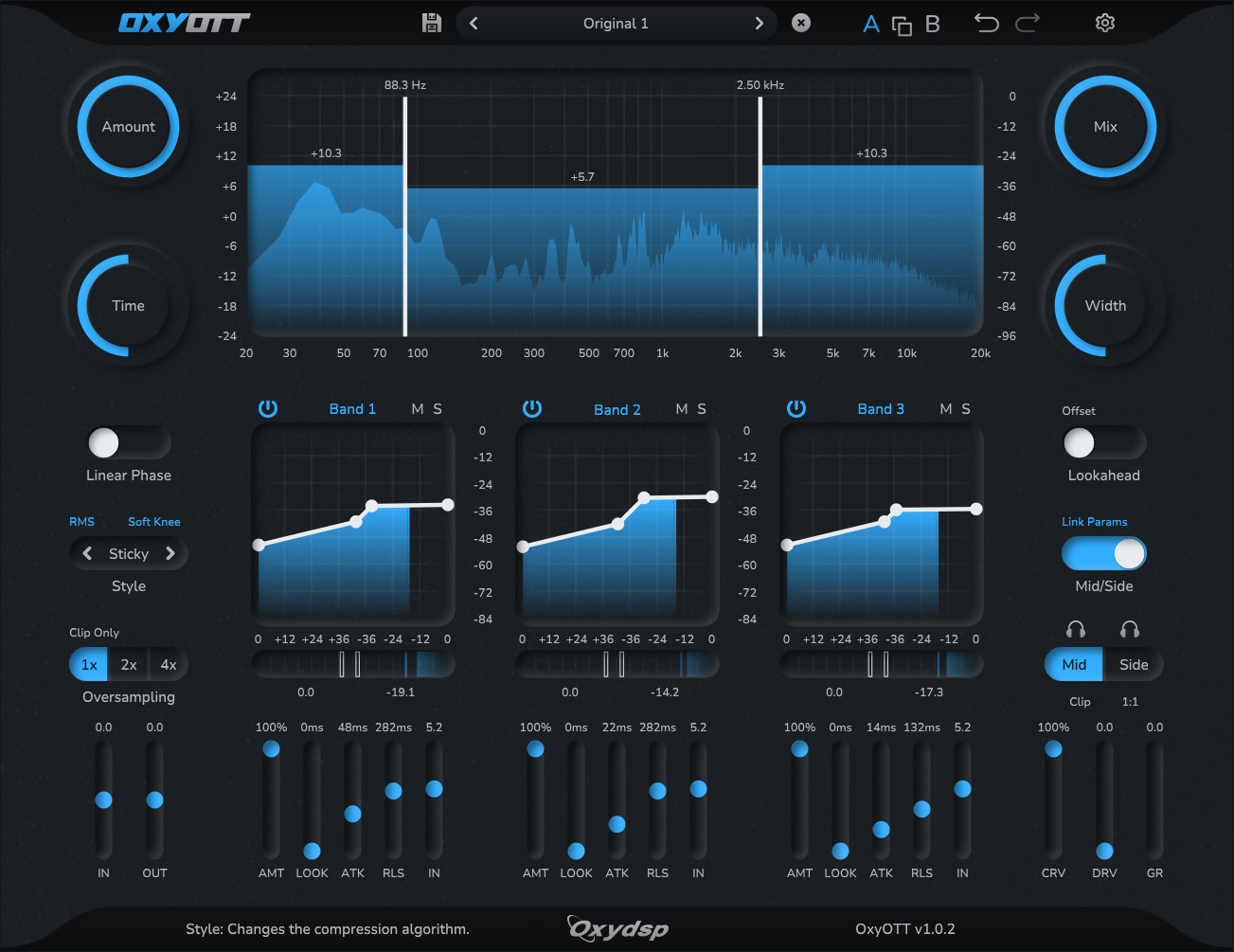Turn off the Mid/Side switch
1234x952 pixels.
click(x=1104, y=553)
